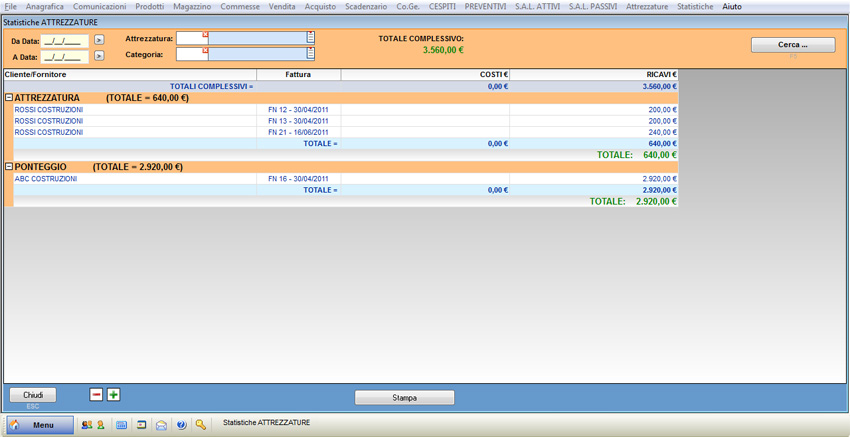Click the envelope mail icon
The image size is (850, 437).
pyautogui.click(x=161, y=425)
